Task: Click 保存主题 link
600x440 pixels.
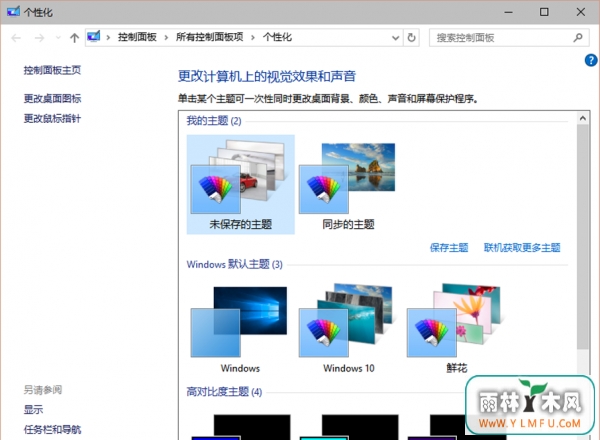Action: [449, 248]
